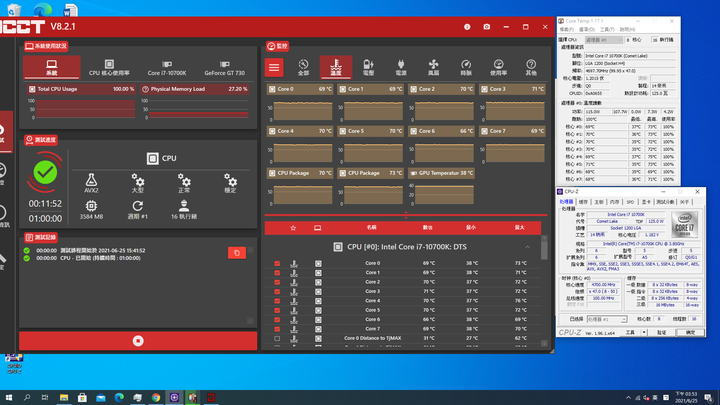
Task: Click the validate button in CPU-Z
Action: [661, 332]
